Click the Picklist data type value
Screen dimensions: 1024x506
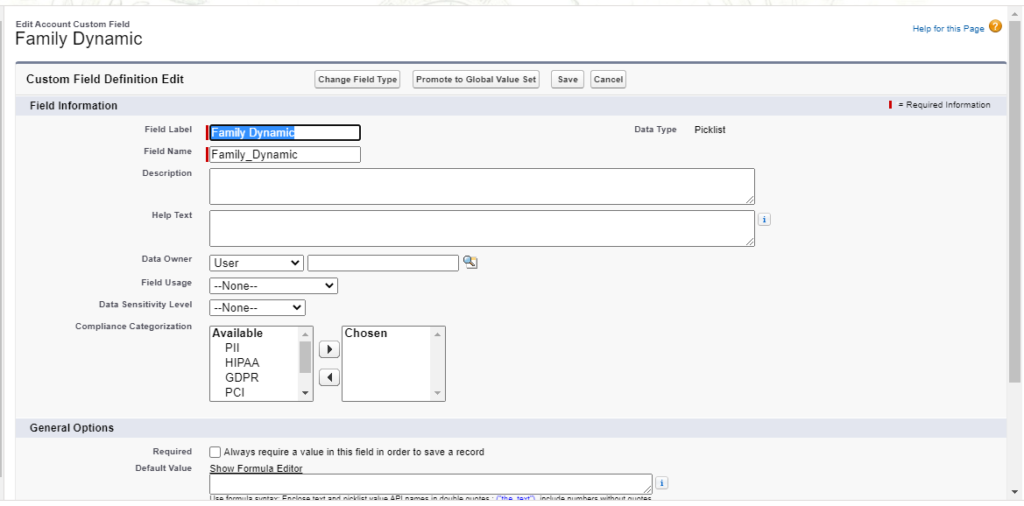click(x=710, y=130)
